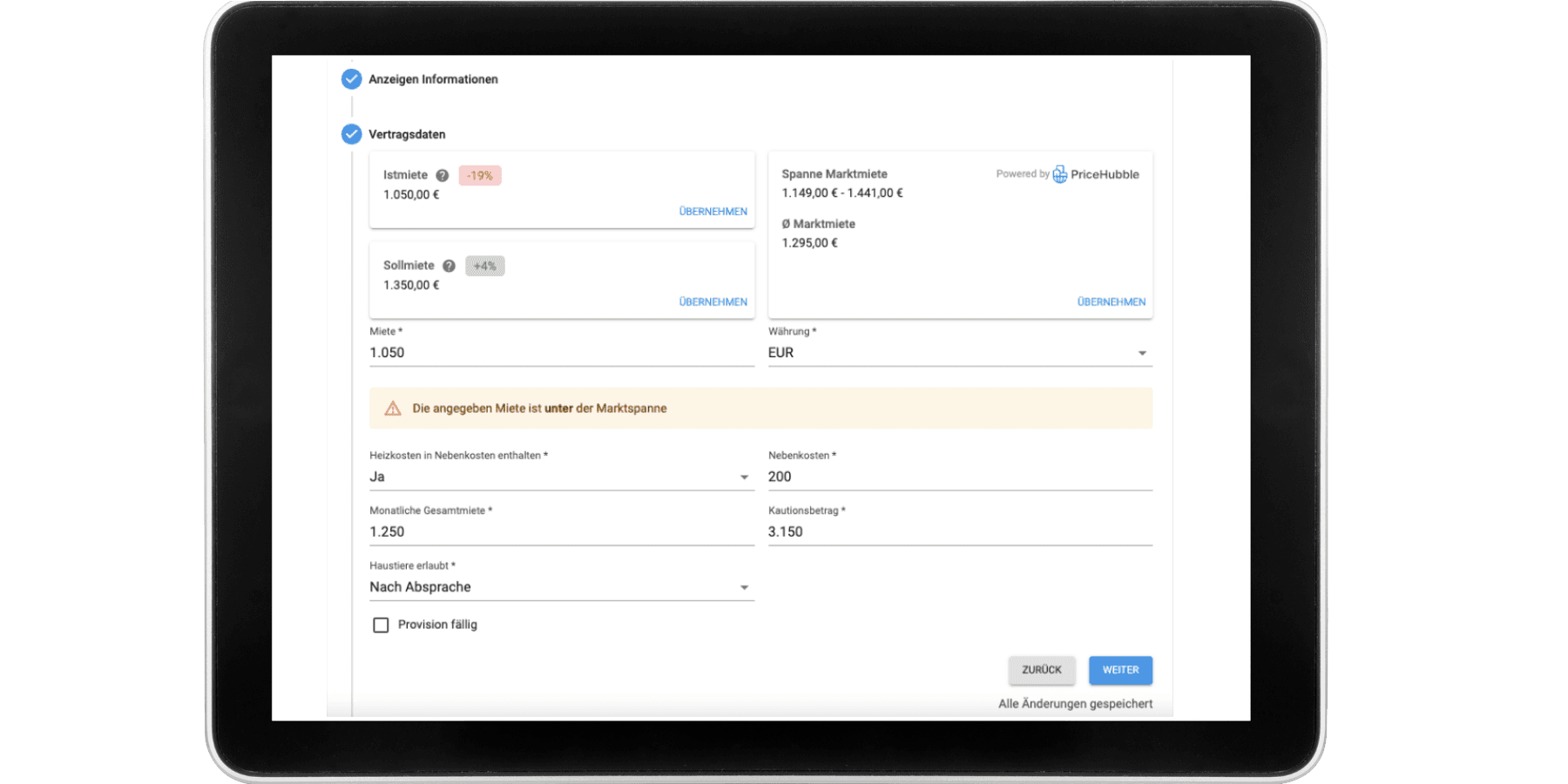Select the Vertragsdaten step label
Screen dimensions: 1568x784
tap(407, 134)
